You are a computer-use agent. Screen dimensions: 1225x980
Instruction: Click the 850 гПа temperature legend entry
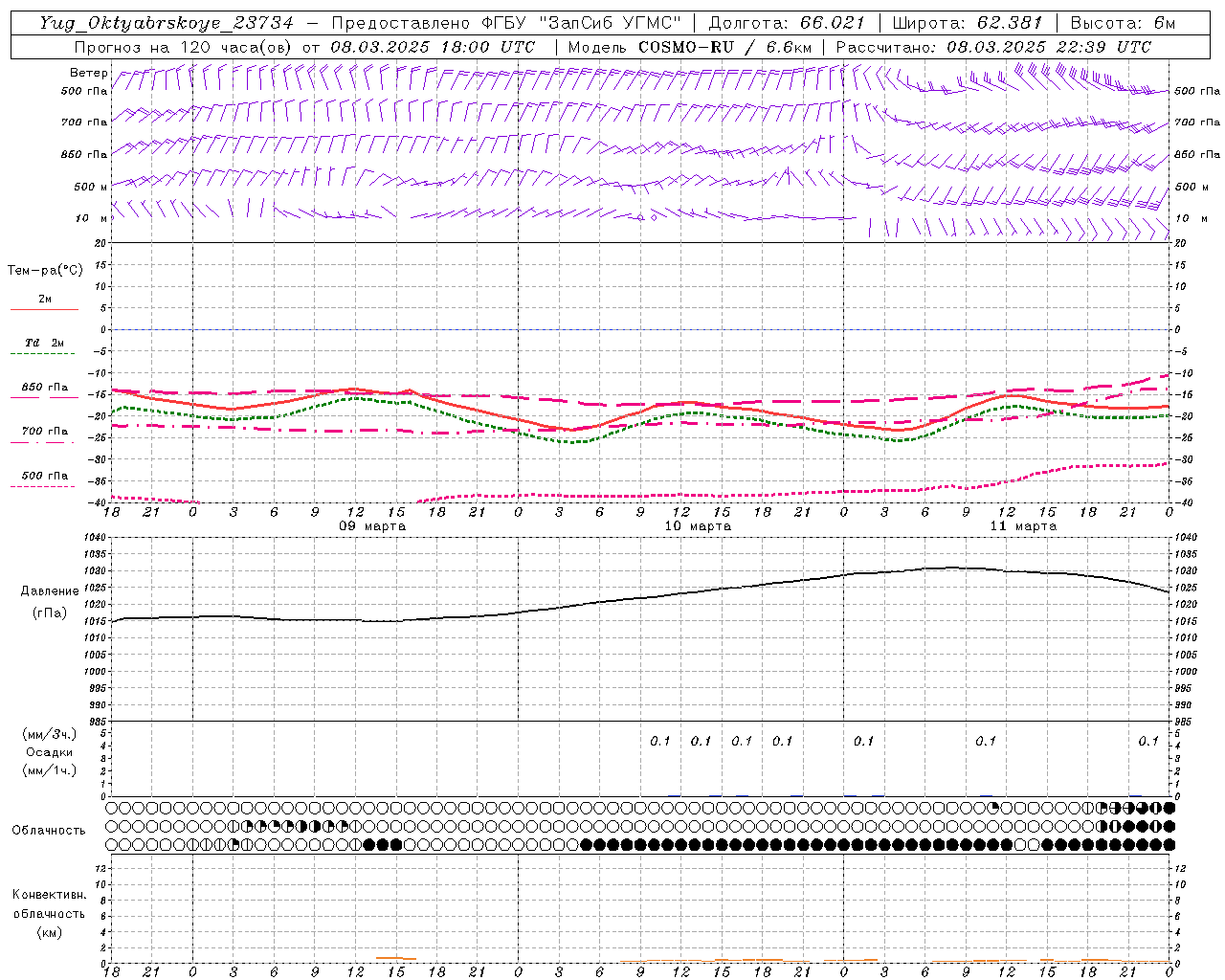45,388
